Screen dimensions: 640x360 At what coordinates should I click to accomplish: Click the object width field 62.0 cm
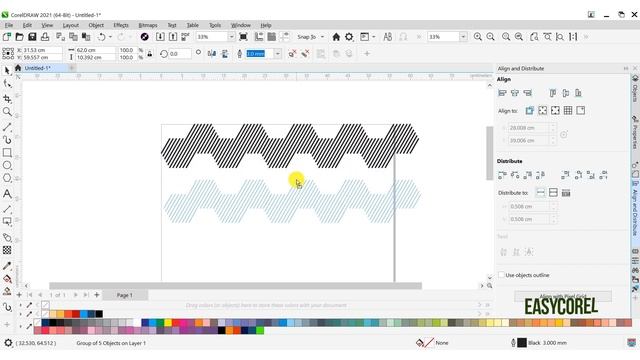(95, 50)
